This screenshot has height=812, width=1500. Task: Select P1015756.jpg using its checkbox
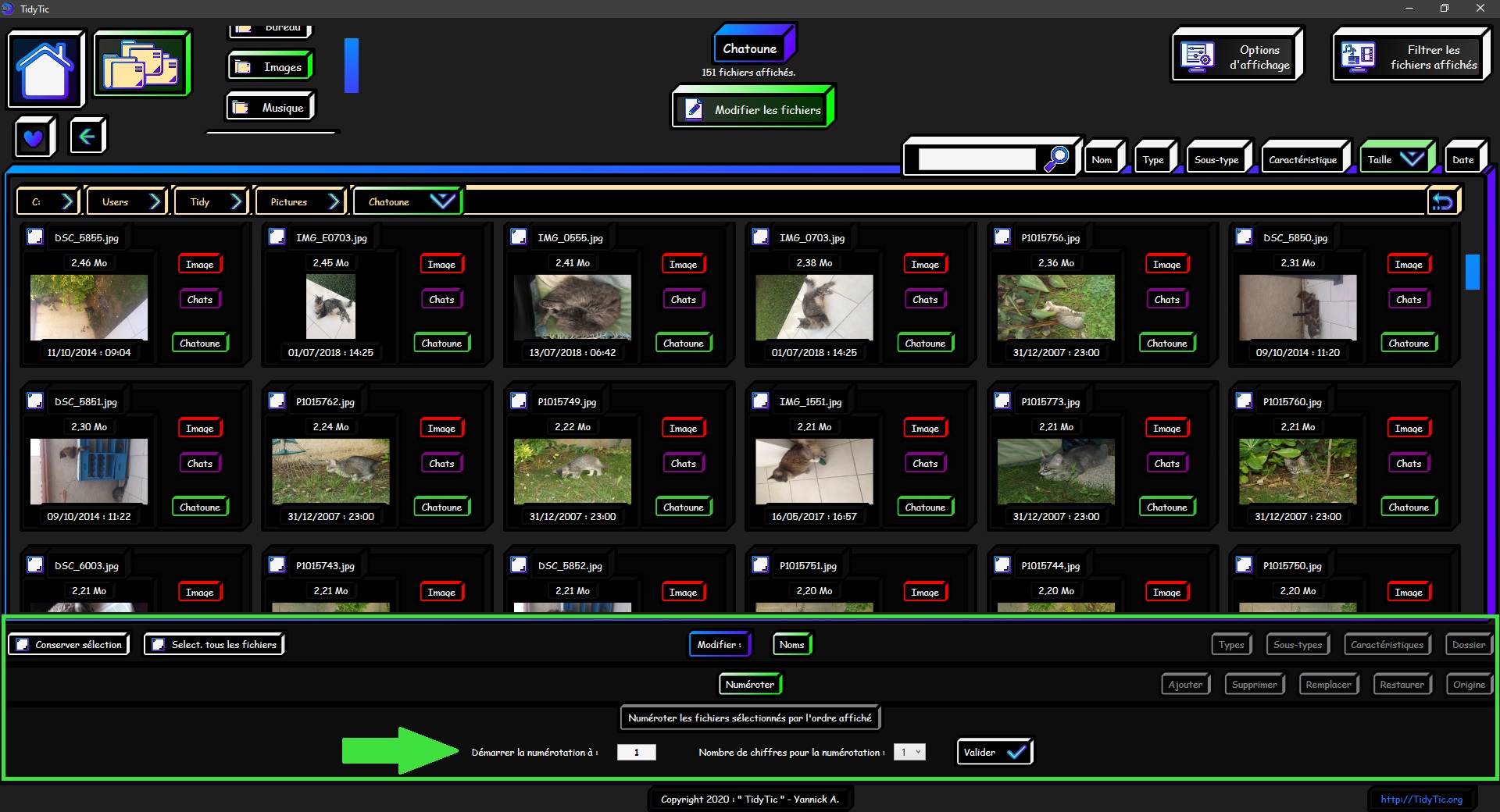(x=1002, y=237)
